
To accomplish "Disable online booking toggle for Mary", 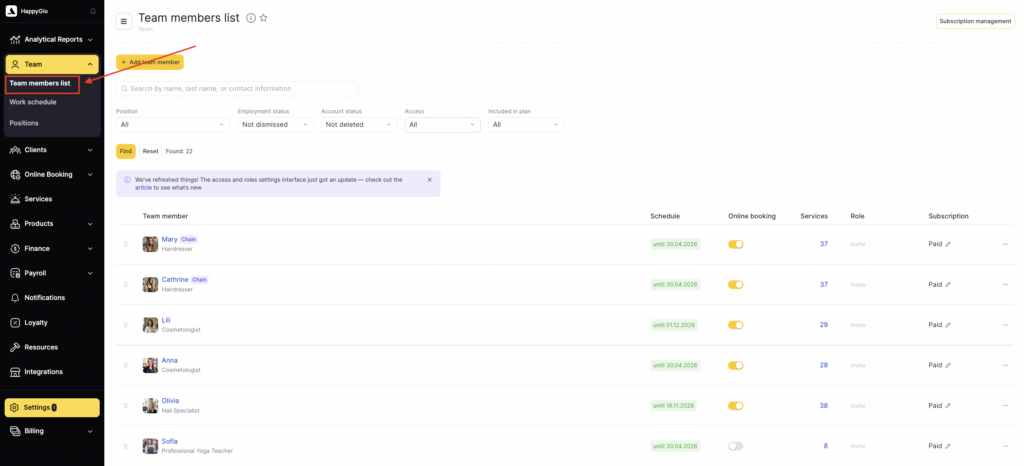I will pyautogui.click(x=735, y=244).
